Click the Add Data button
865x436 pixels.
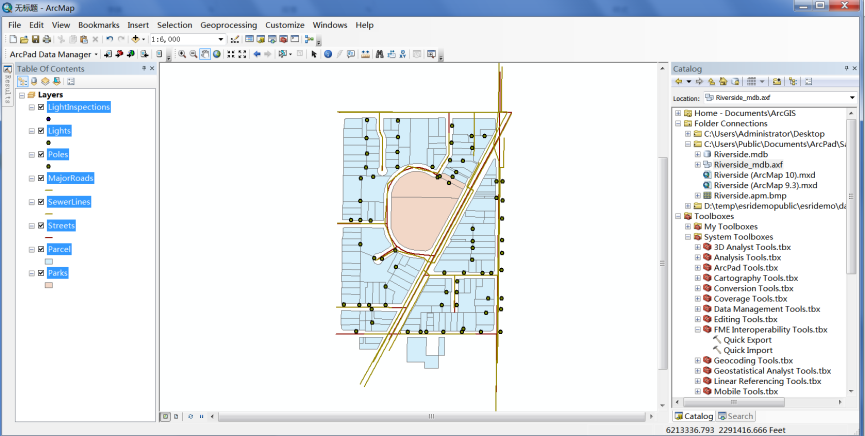point(136,39)
